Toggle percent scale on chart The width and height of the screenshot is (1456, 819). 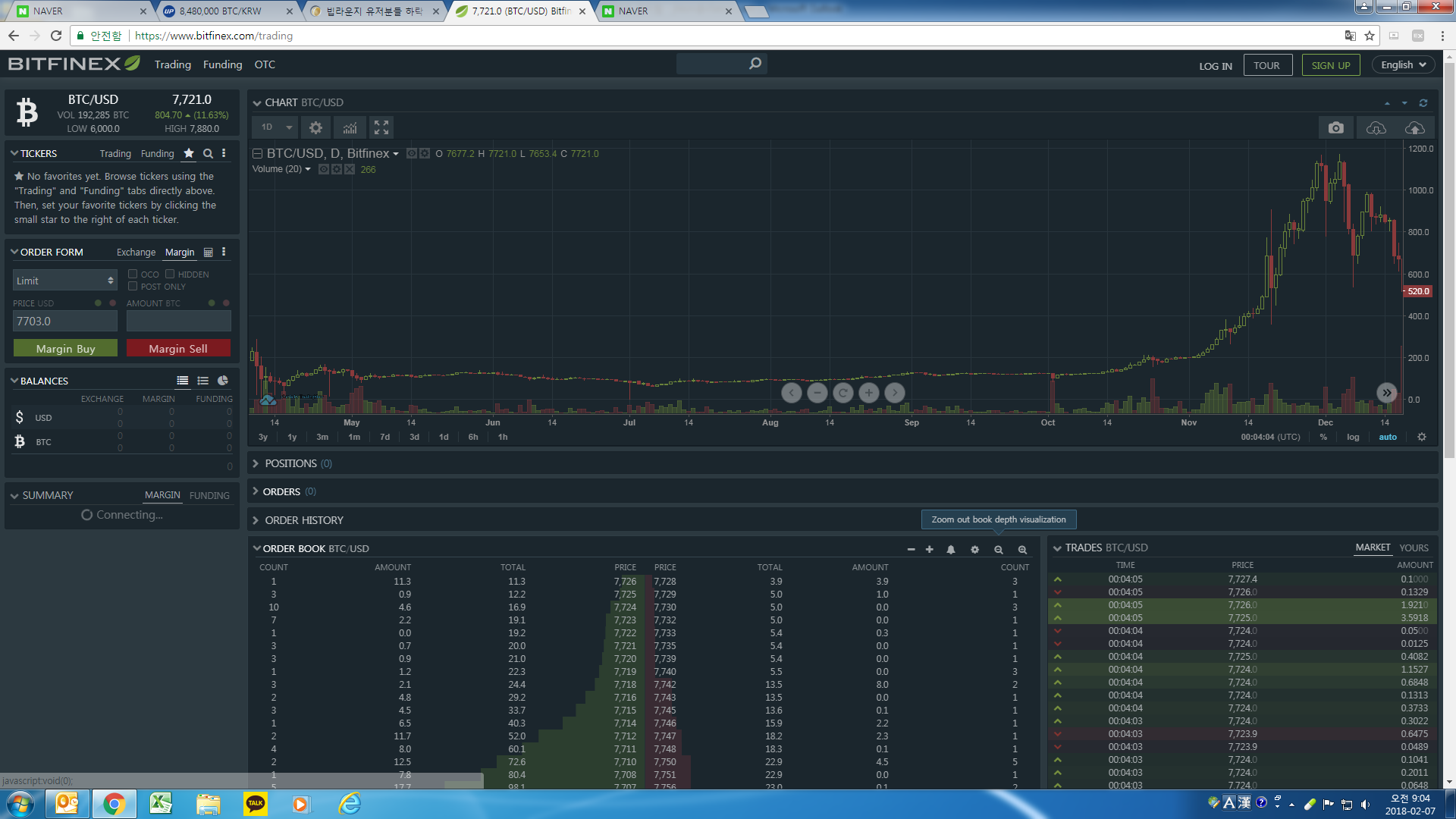pyautogui.click(x=1323, y=438)
